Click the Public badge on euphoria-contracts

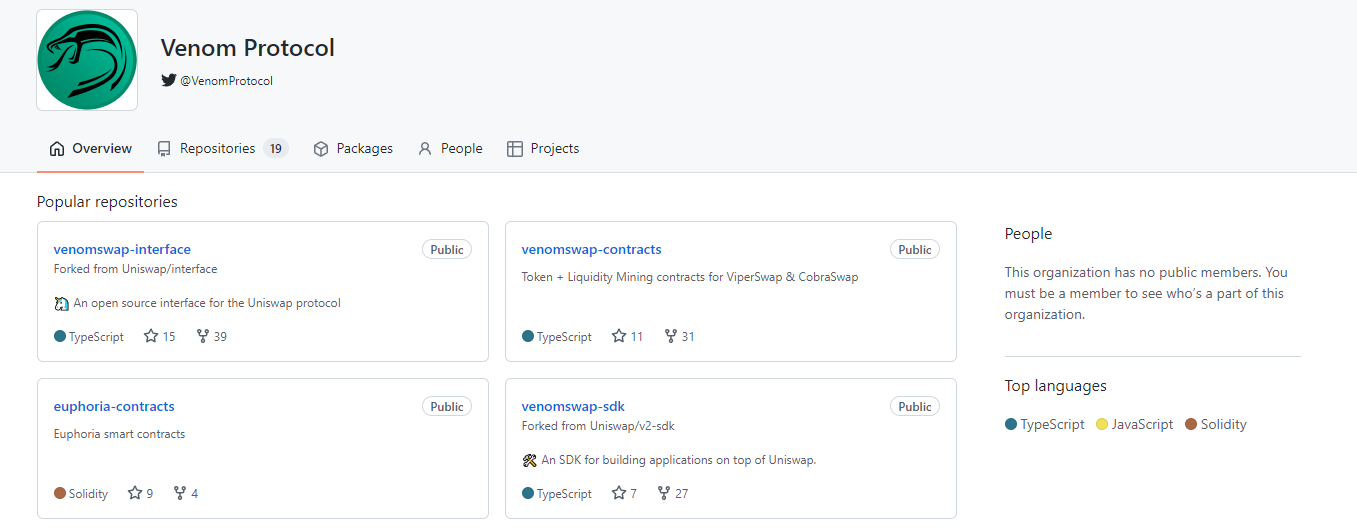[447, 407]
